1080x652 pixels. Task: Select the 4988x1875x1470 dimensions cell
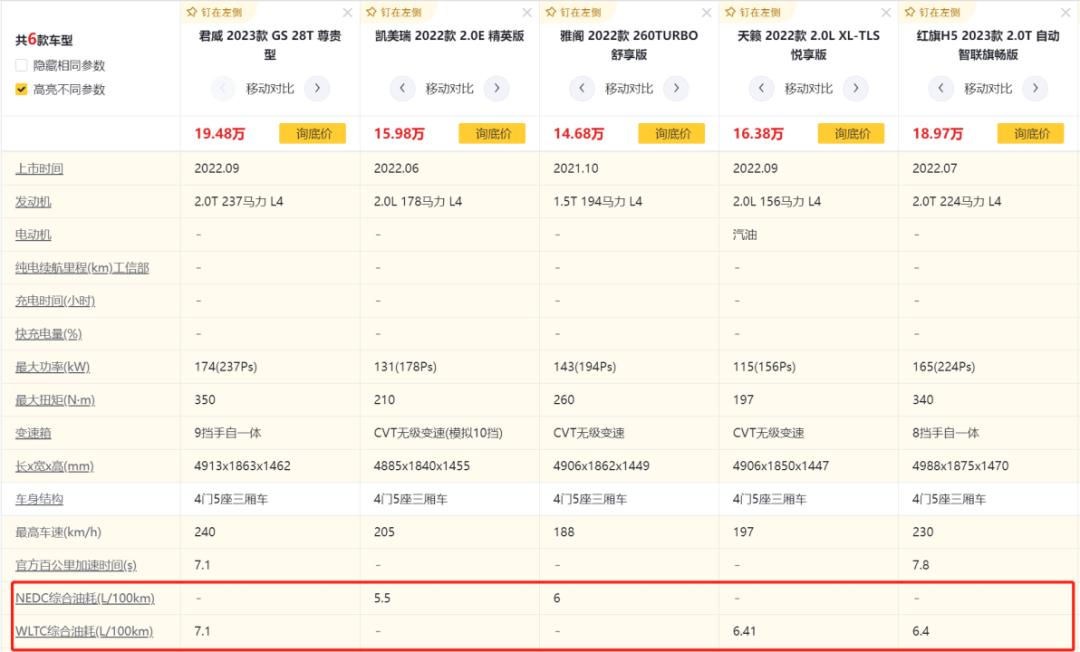960,466
